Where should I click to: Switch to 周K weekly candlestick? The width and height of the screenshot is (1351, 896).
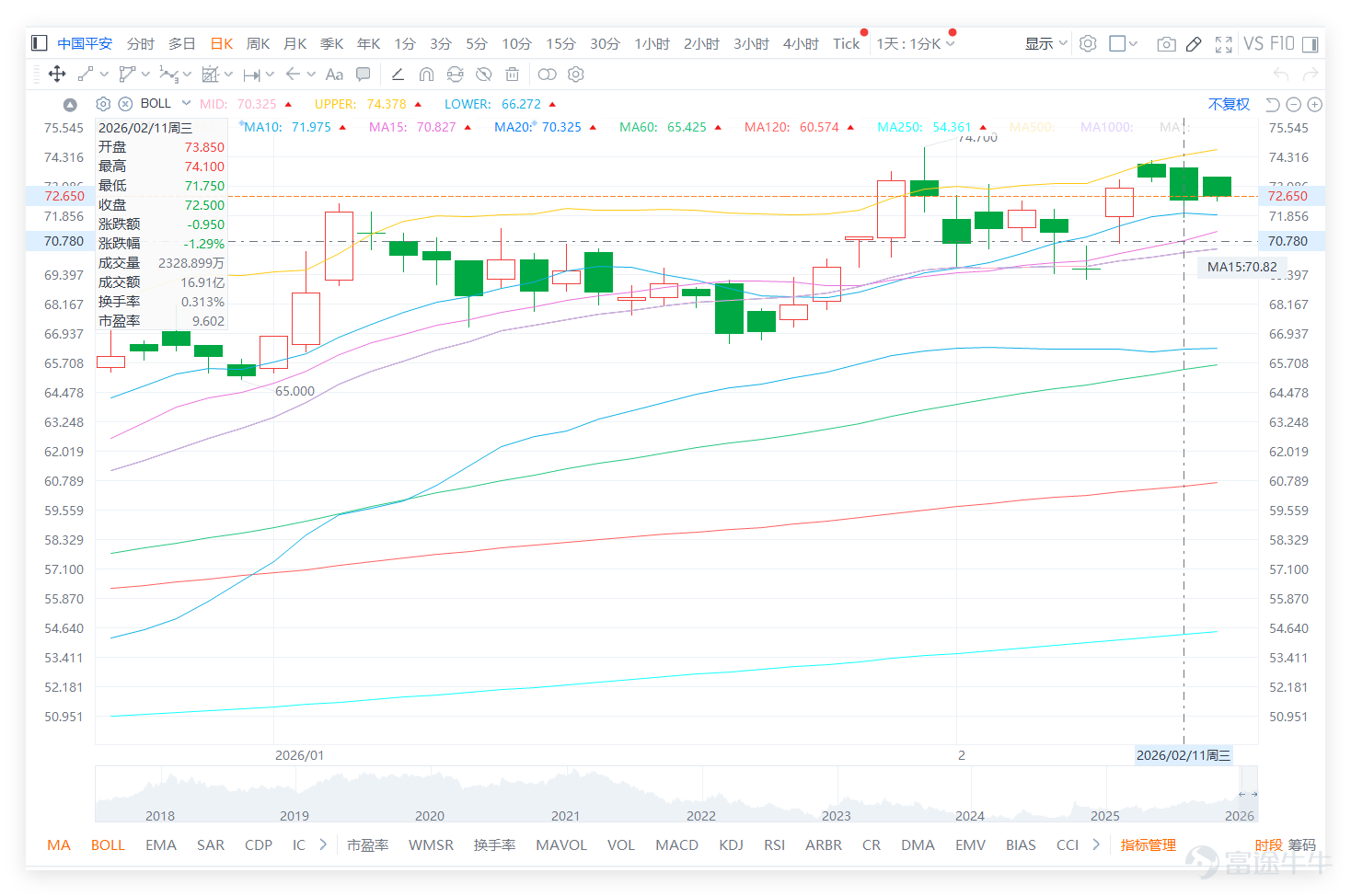258,43
